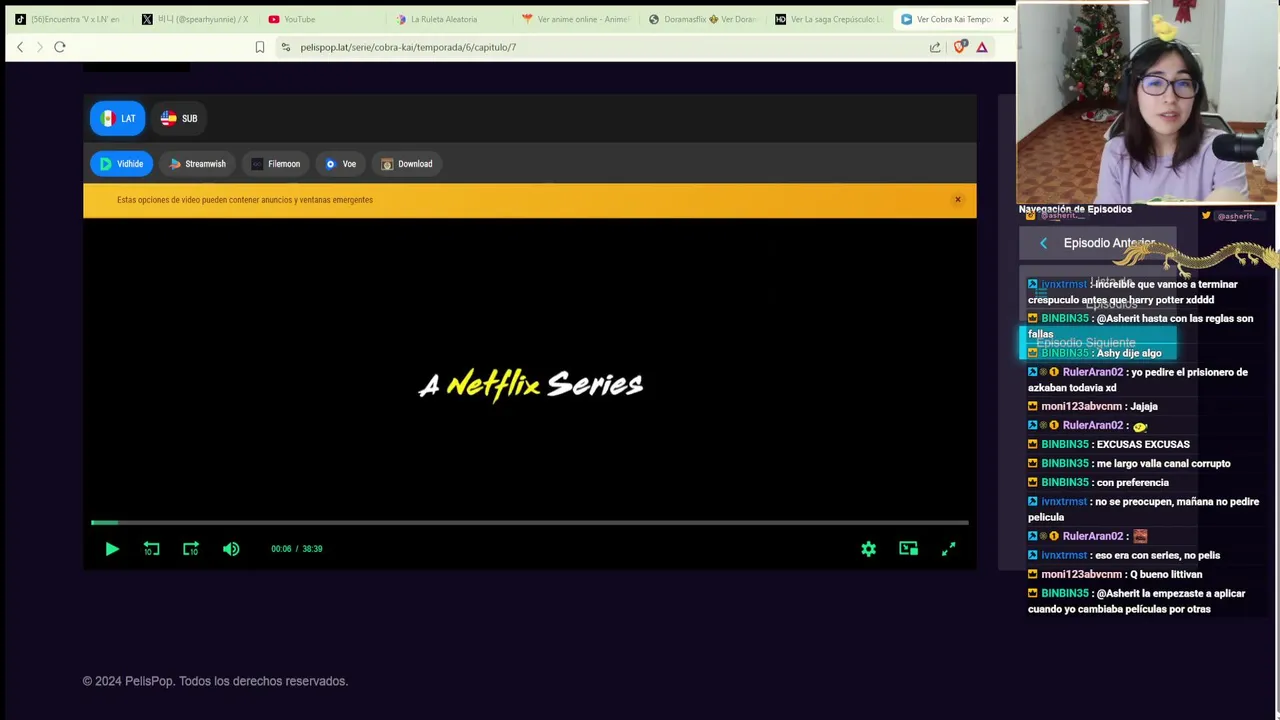Open the Download option
The height and width of the screenshot is (720, 1280).
tap(407, 164)
